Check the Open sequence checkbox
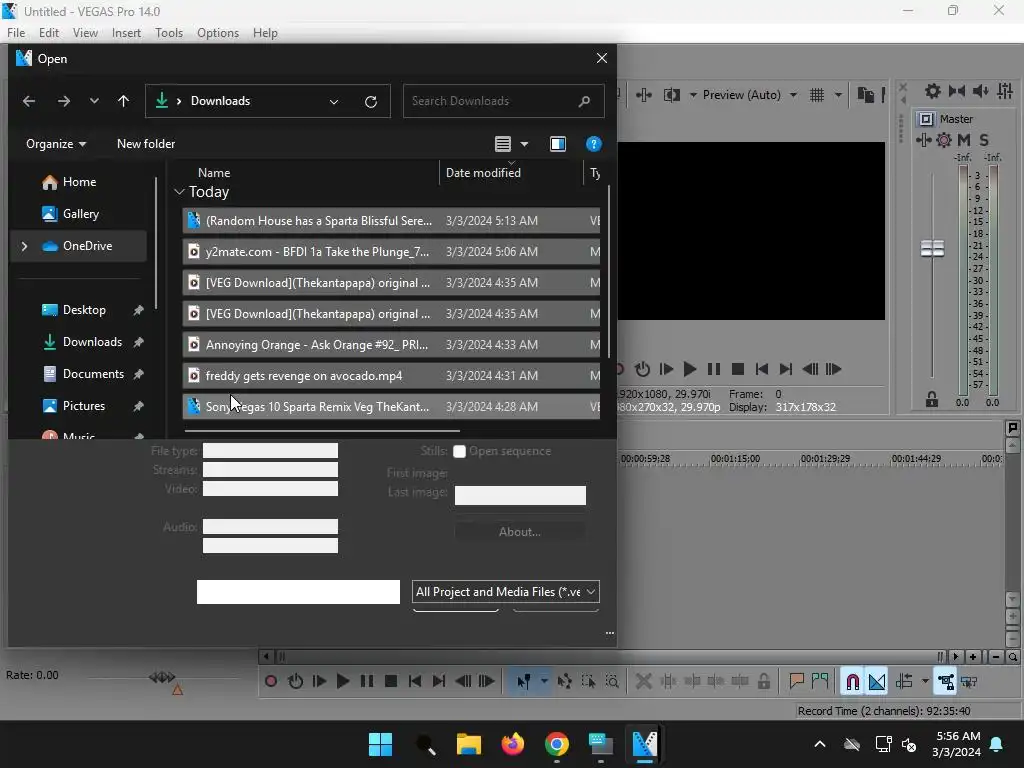1024x768 pixels. (x=459, y=451)
